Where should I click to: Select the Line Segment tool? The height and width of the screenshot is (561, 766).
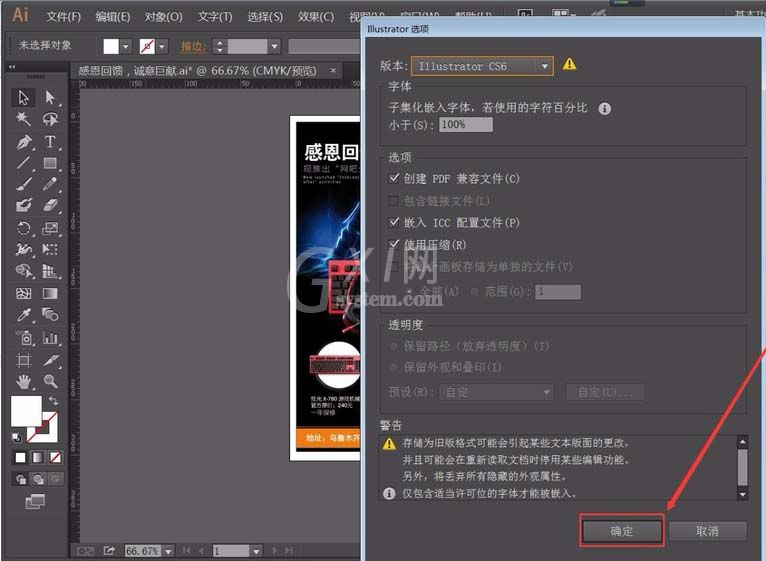click(x=23, y=163)
